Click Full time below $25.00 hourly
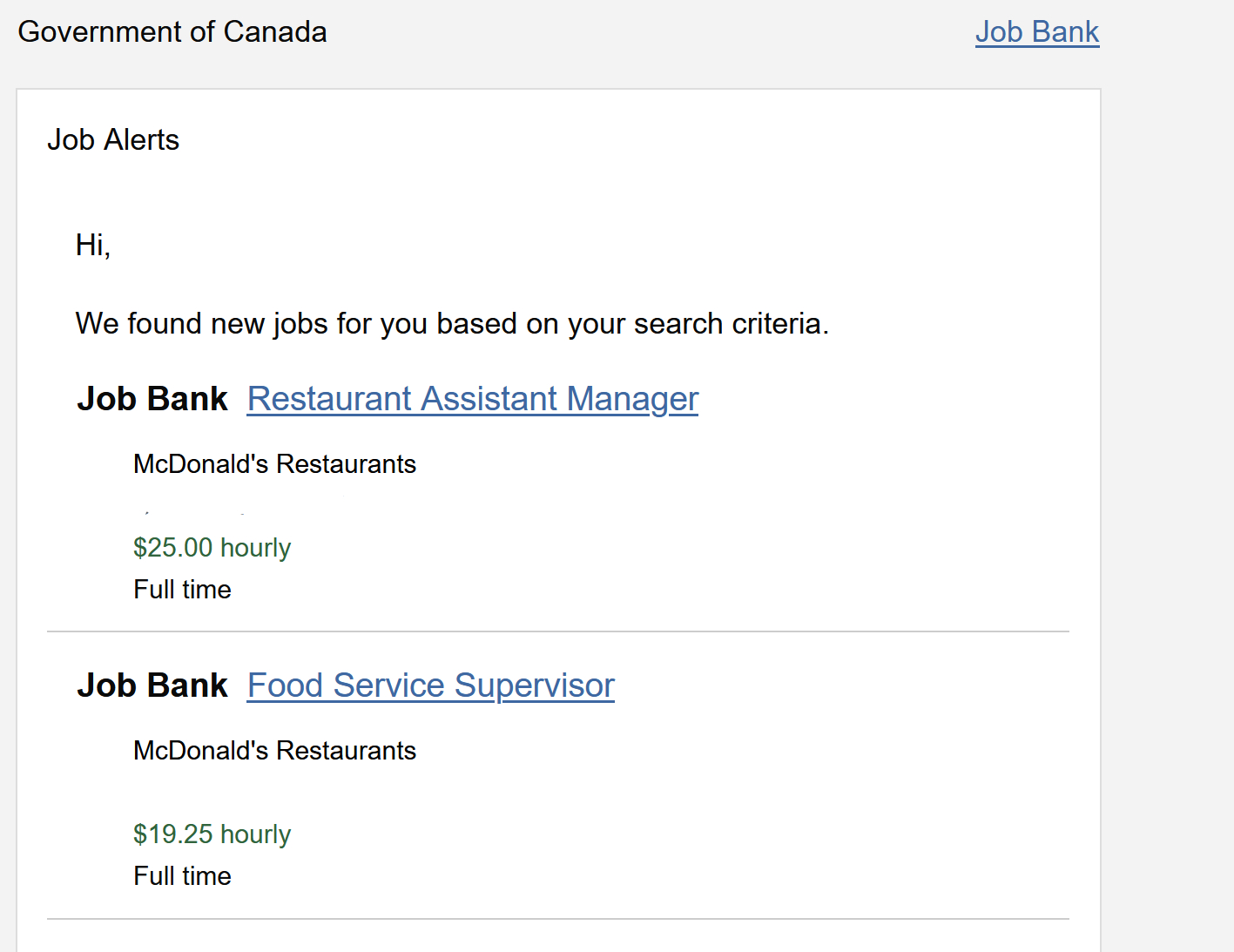This screenshot has height=952, width=1234. (x=182, y=590)
